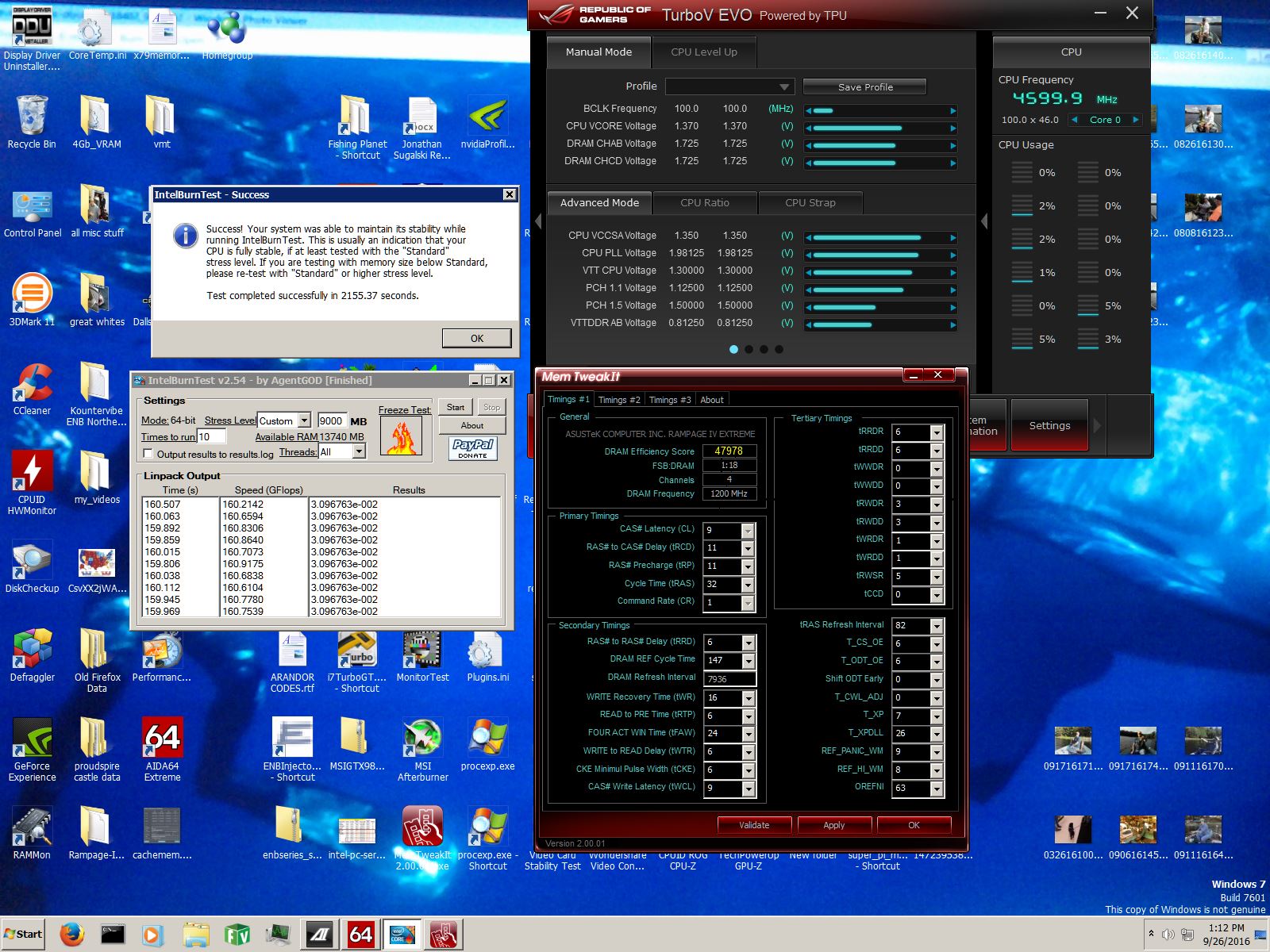This screenshot has height=952, width=1270.
Task: Open the command prompt taskbar icon
Action: [x=113, y=935]
